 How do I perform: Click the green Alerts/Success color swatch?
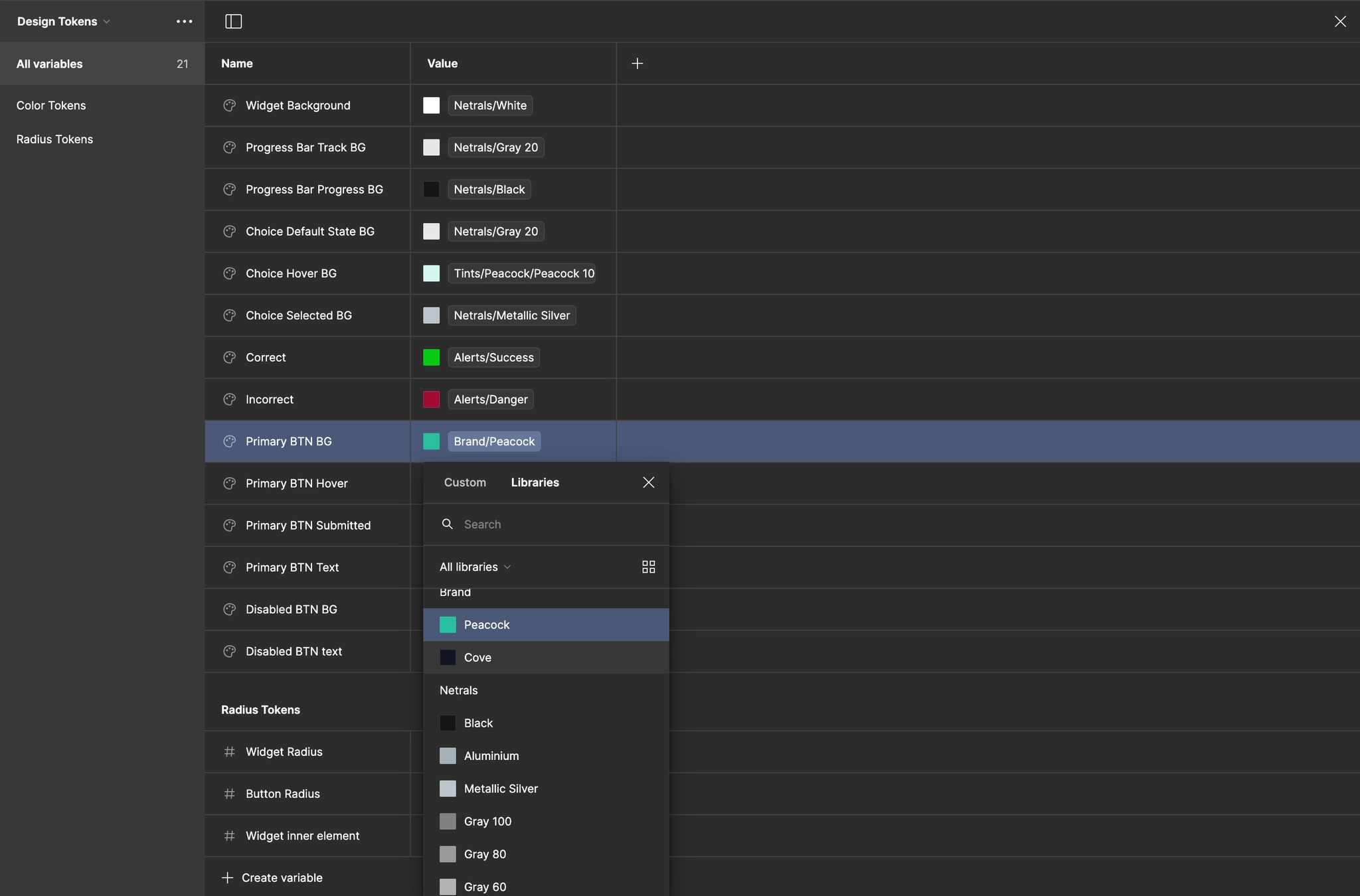pyautogui.click(x=432, y=357)
